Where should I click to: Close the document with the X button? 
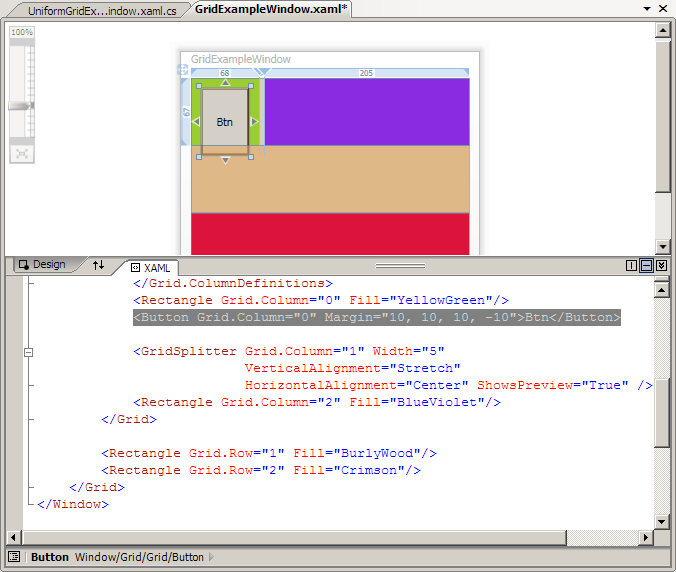[663, 9]
